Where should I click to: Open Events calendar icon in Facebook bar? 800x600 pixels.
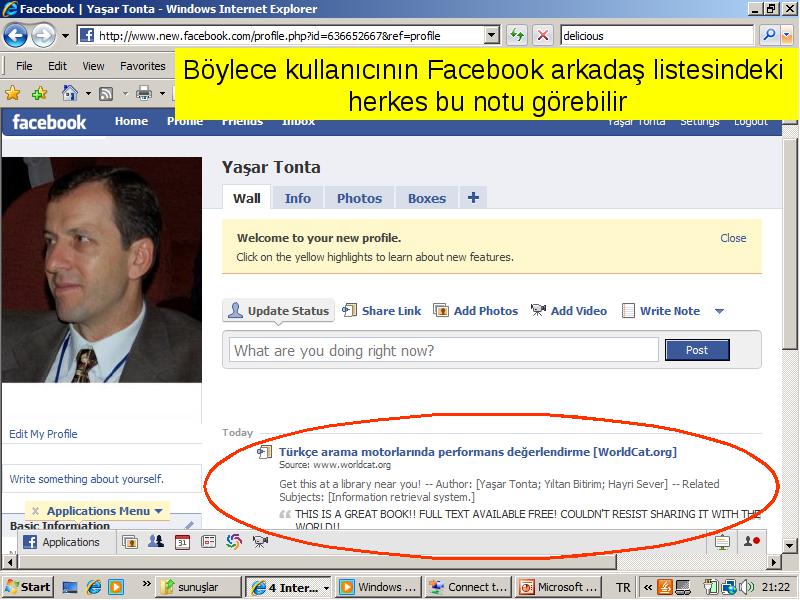pyautogui.click(x=182, y=542)
